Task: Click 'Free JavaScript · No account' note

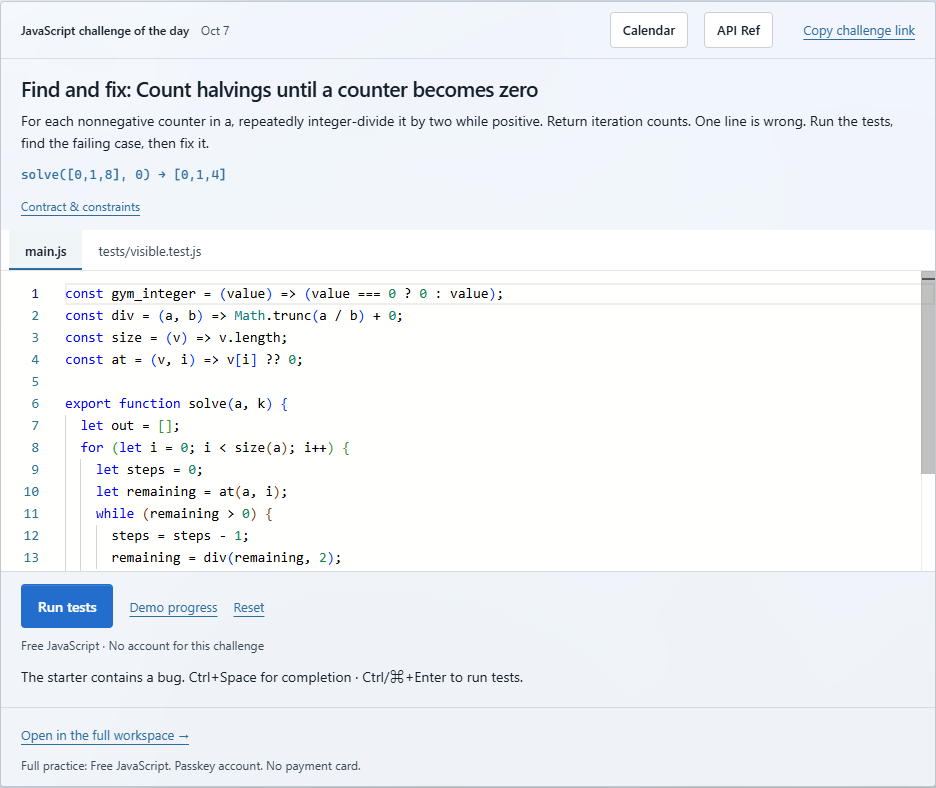Action: click(143, 646)
